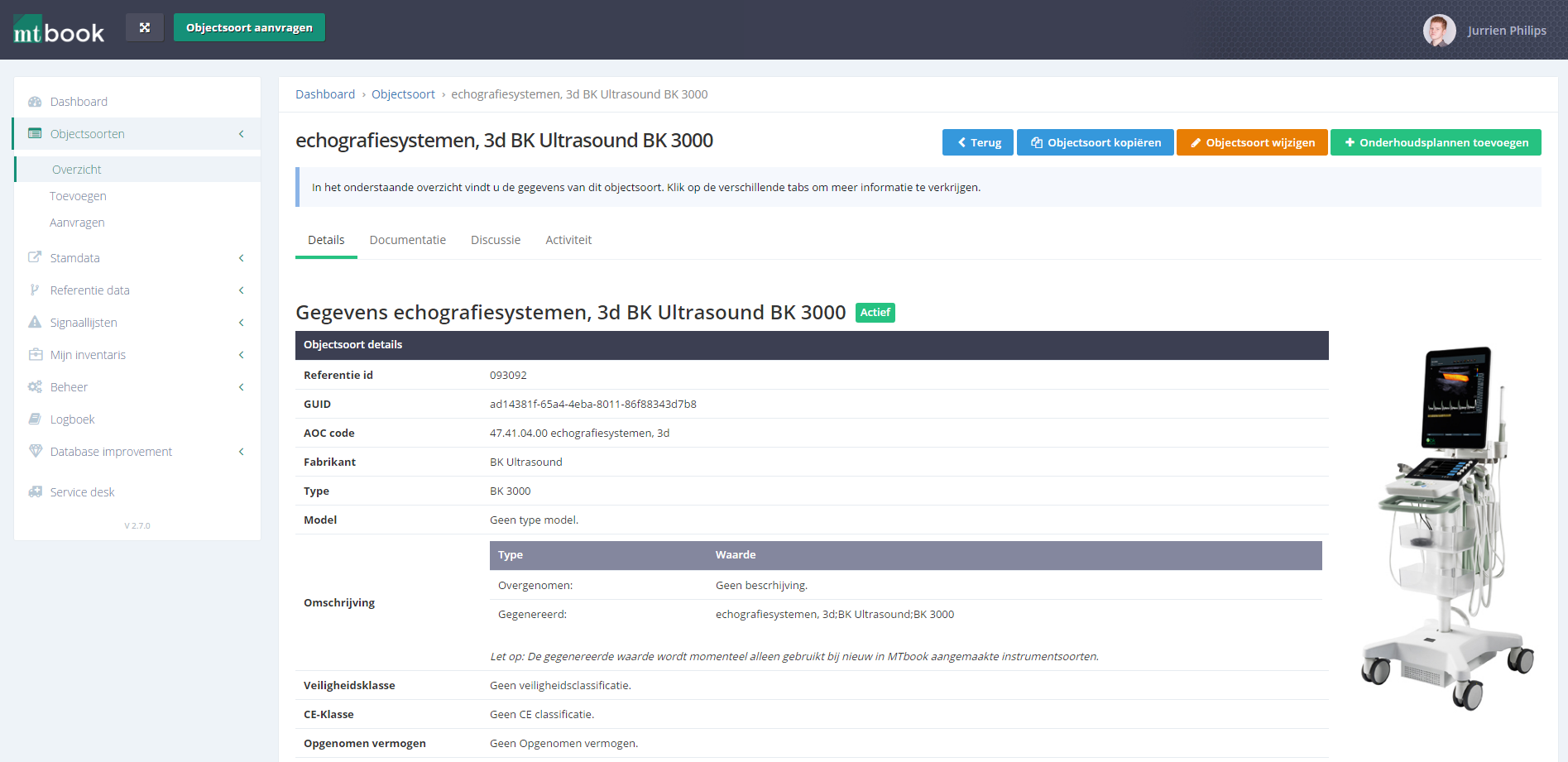Click the Service desk truck icon

35,492
